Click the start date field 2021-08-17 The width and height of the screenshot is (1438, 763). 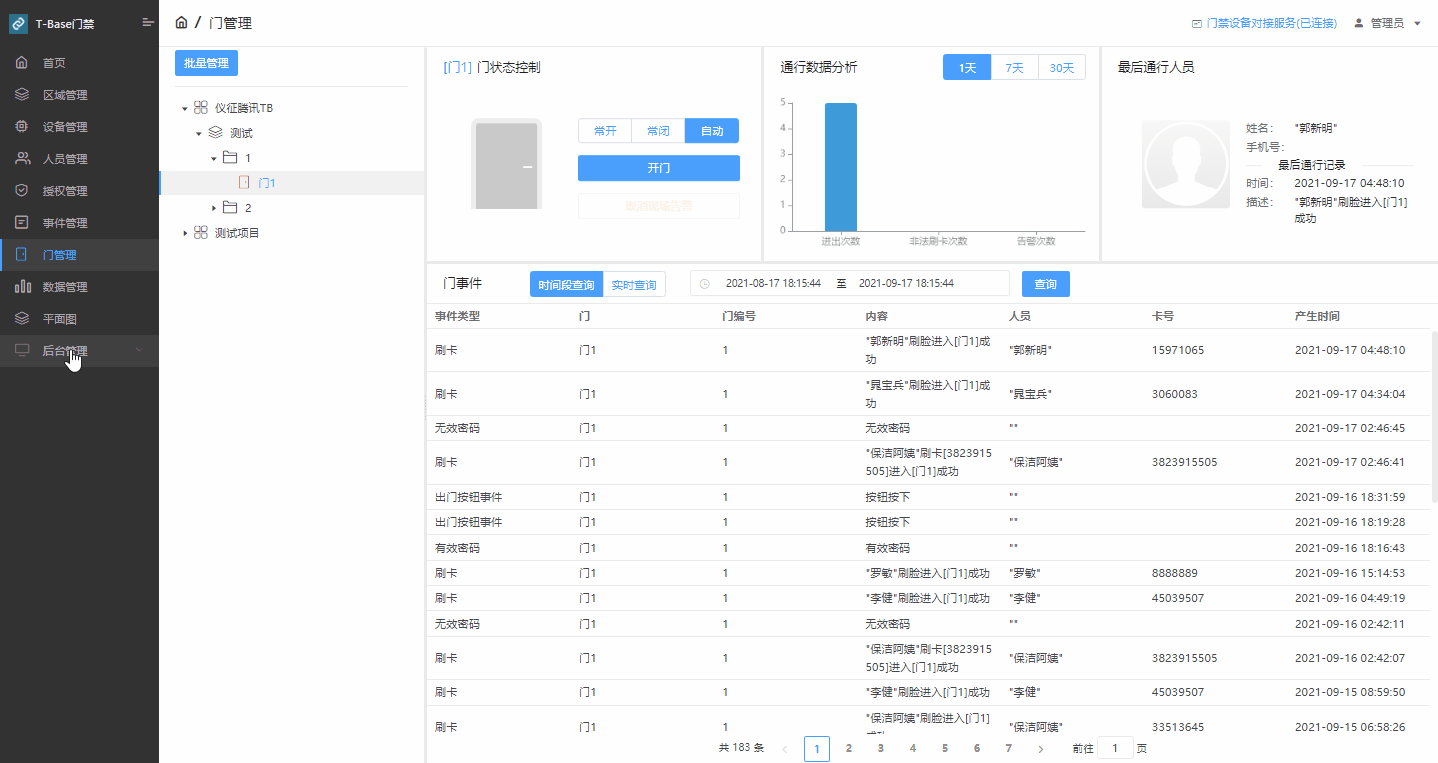(x=773, y=284)
